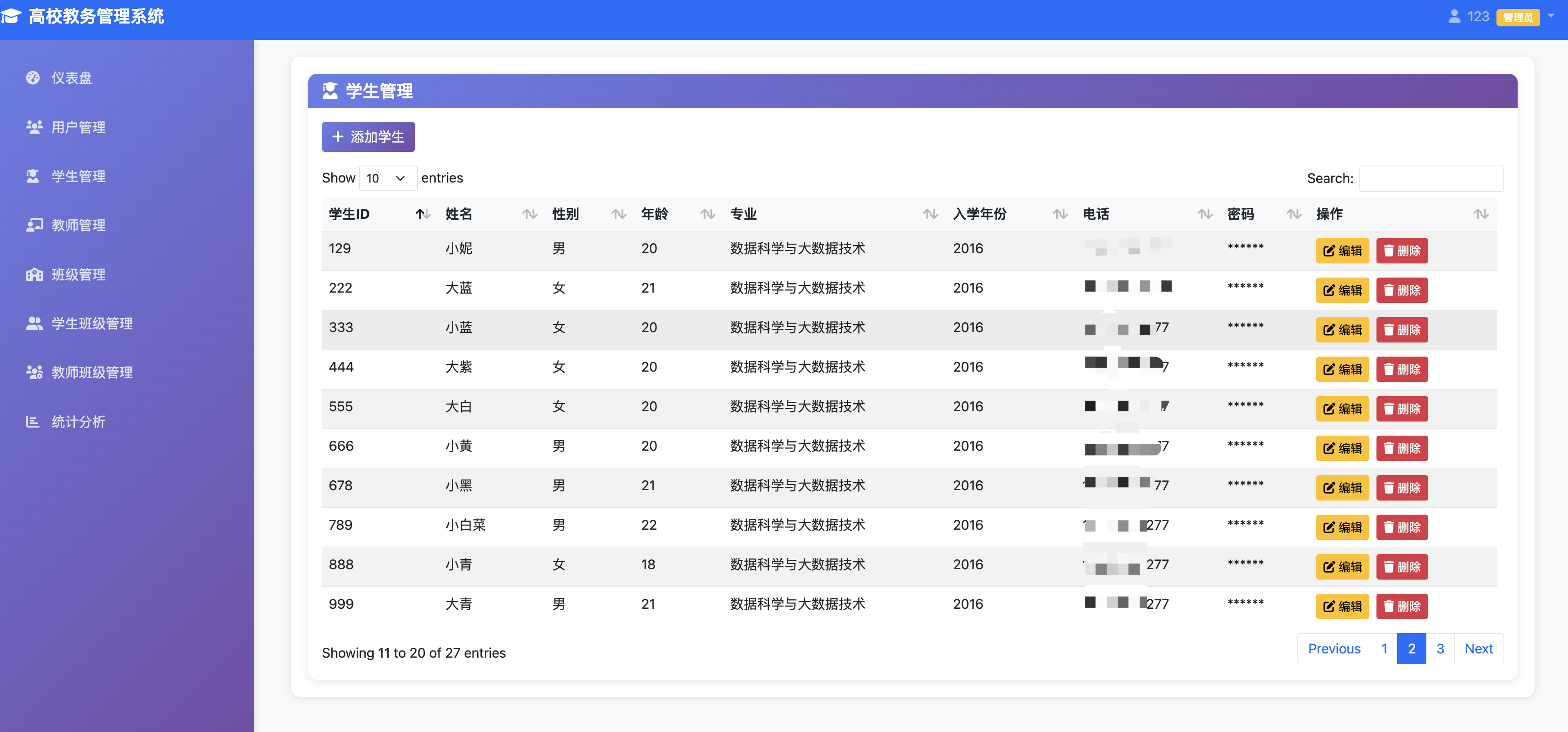Go to pagination page 3
1568x732 pixels.
tap(1440, 649)
